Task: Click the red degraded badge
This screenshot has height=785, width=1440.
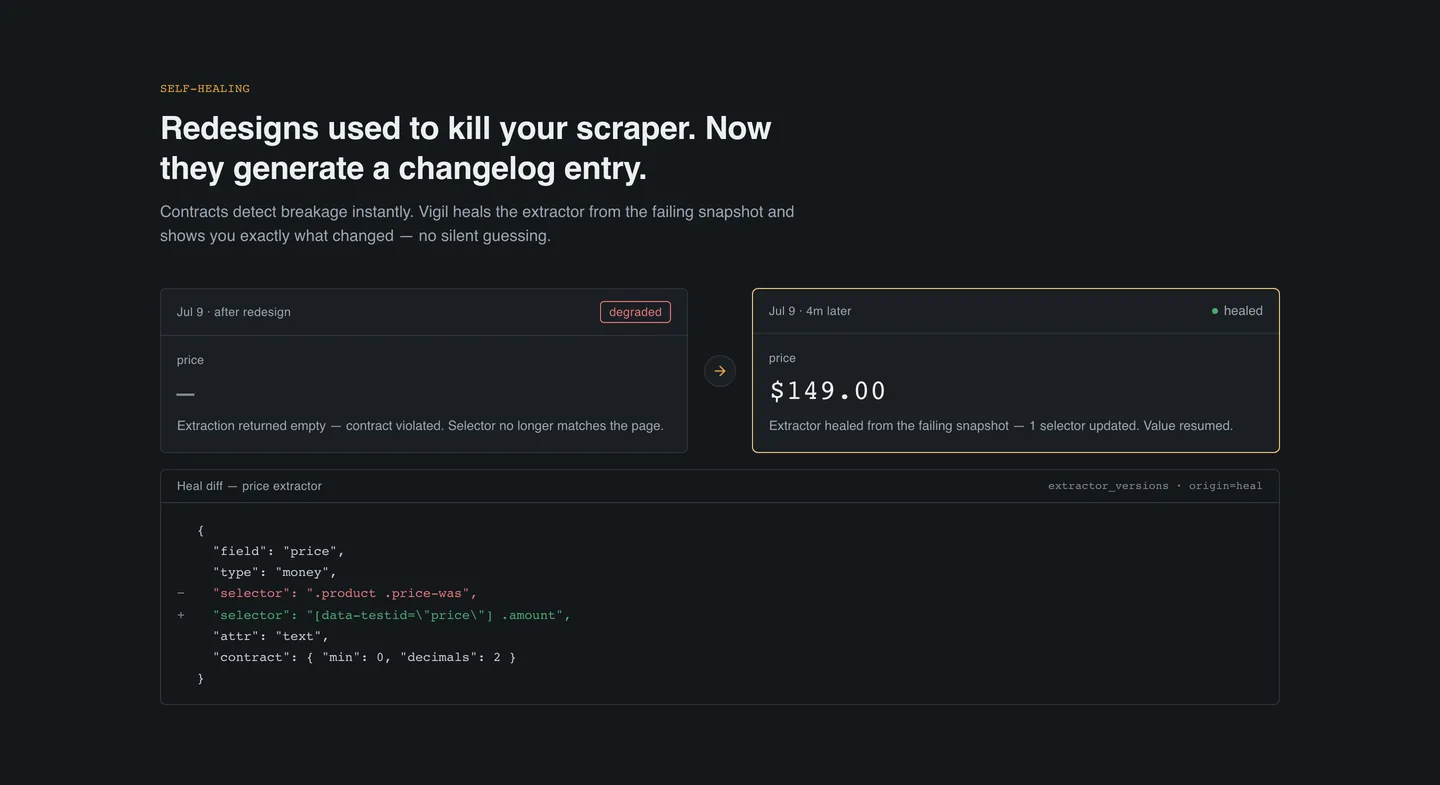Action: tap(635, 312)
